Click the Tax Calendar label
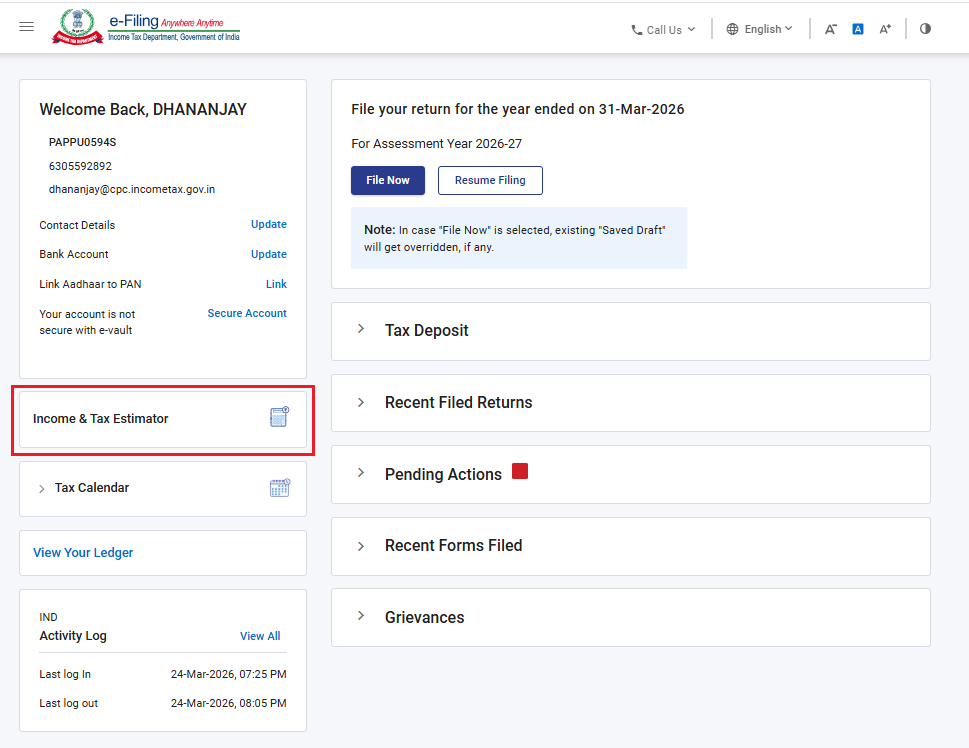The height and width of the screenshot is (748, 969). click(x=91, y=488)
